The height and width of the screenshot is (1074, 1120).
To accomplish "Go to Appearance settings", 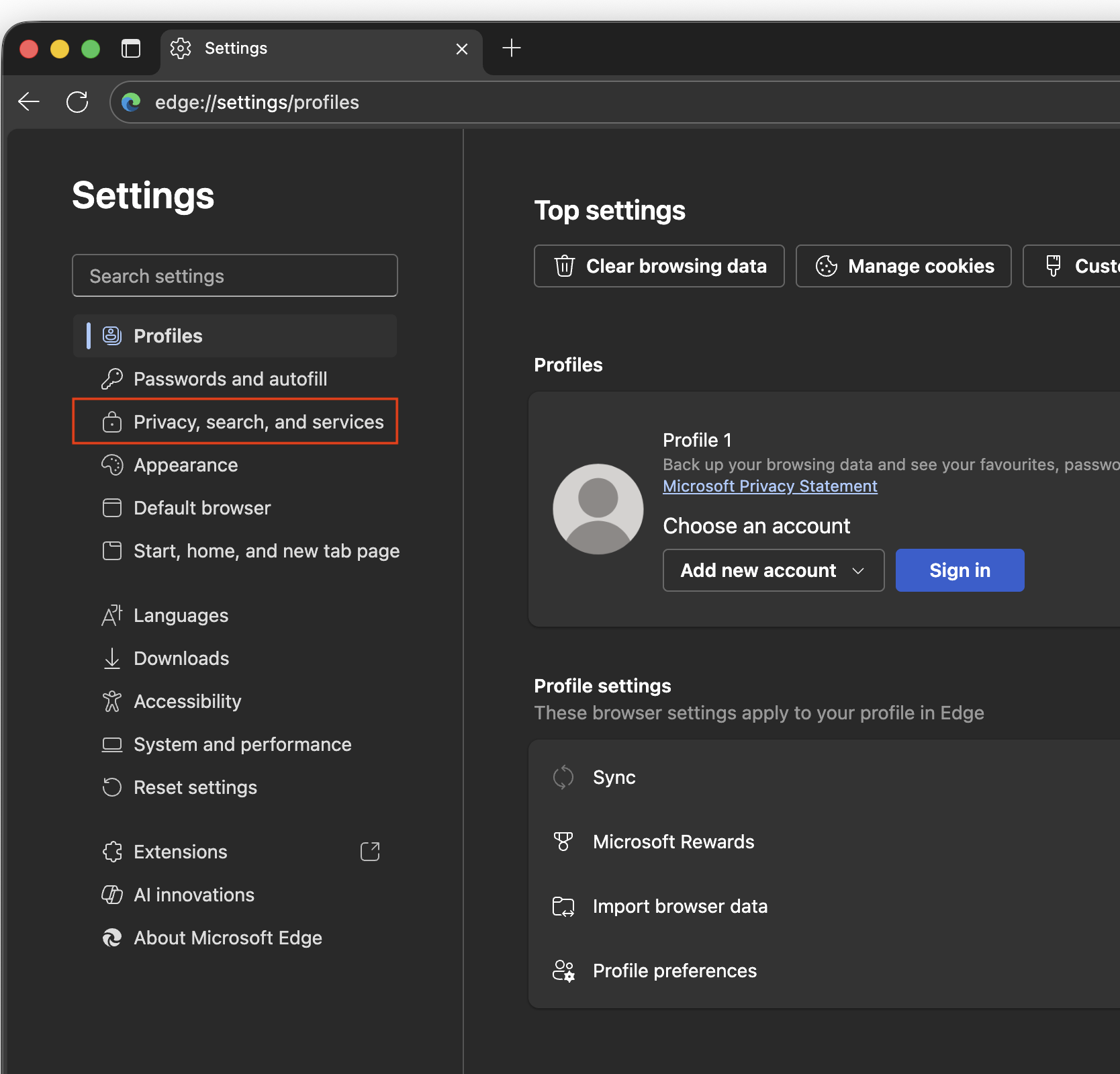I will (234, 465).
